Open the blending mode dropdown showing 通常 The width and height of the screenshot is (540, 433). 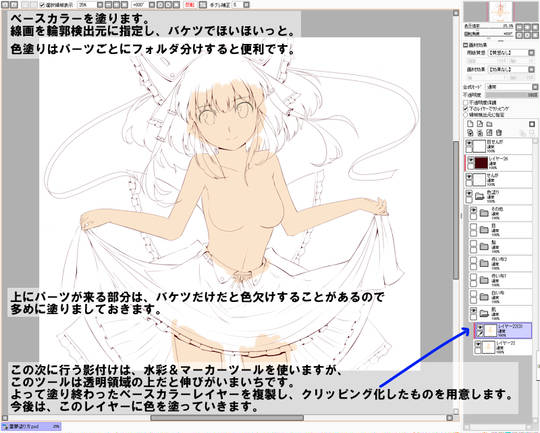tap(511, 87)
